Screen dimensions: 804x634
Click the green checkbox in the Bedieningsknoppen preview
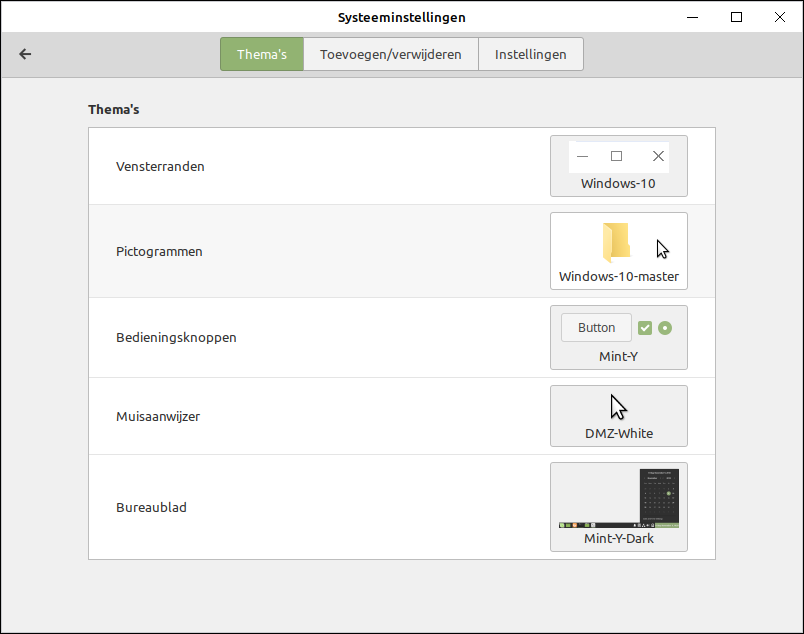tap(645, 328)
